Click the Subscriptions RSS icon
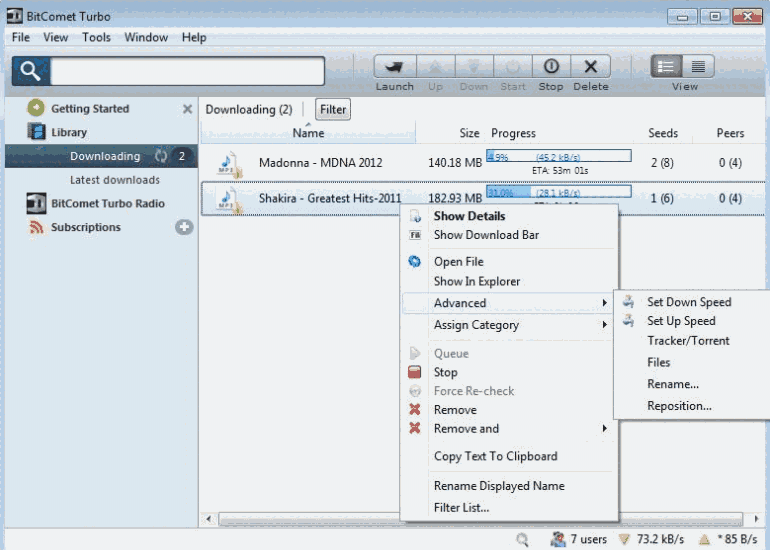Image resolution: width=770 pixels, height=550 pixels. point(36,227)
